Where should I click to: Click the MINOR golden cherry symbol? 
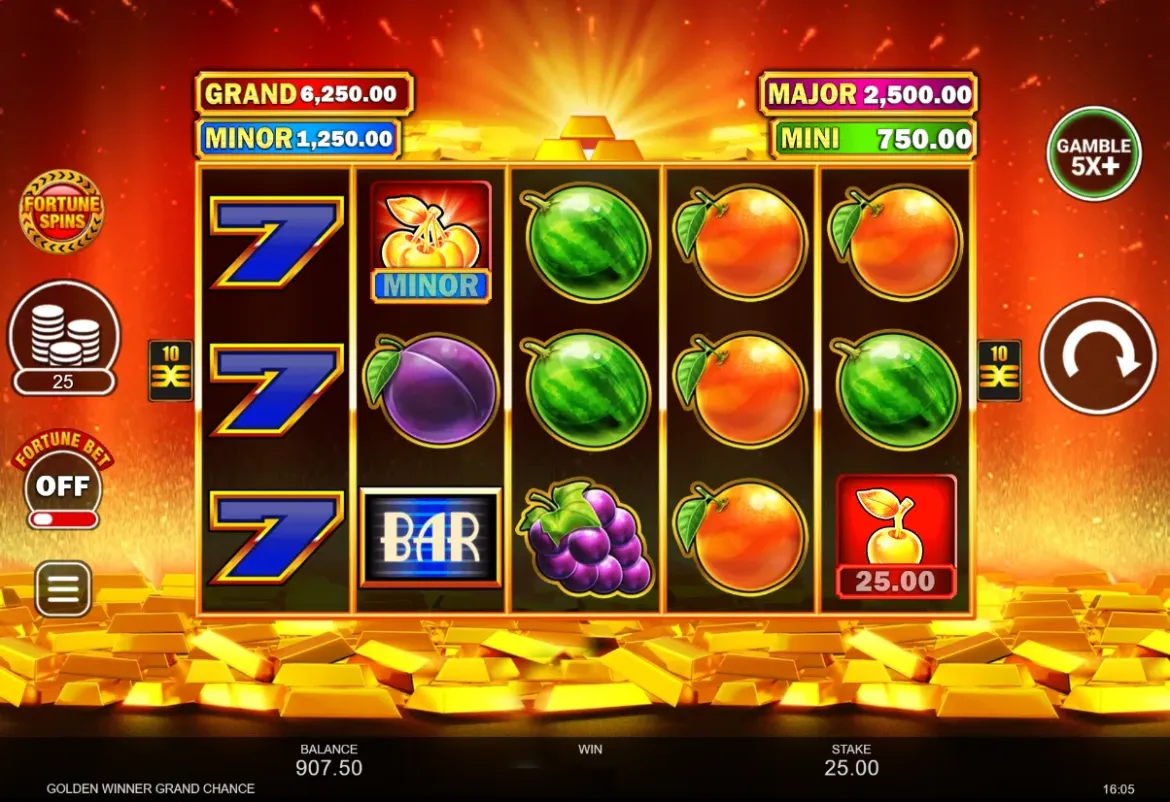coord(431,242)
